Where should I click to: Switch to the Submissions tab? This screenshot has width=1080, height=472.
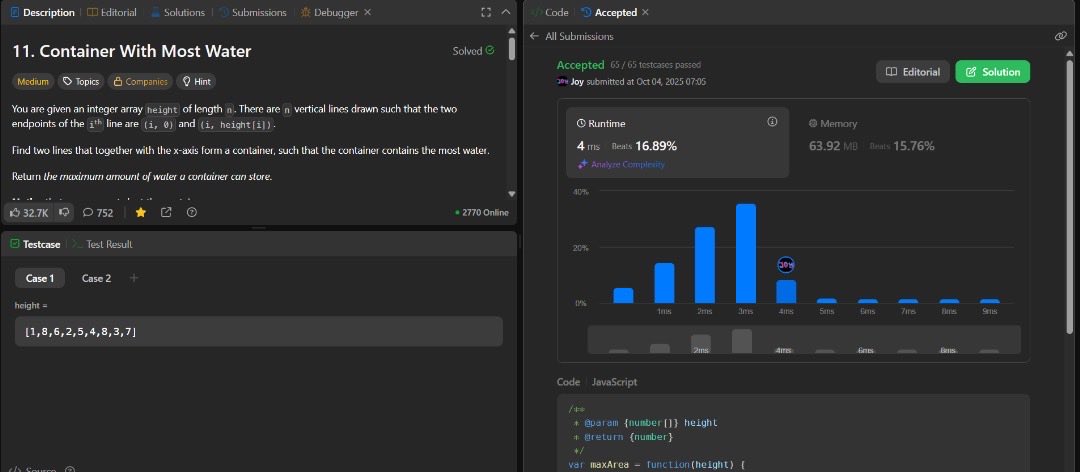click(252, 12)
